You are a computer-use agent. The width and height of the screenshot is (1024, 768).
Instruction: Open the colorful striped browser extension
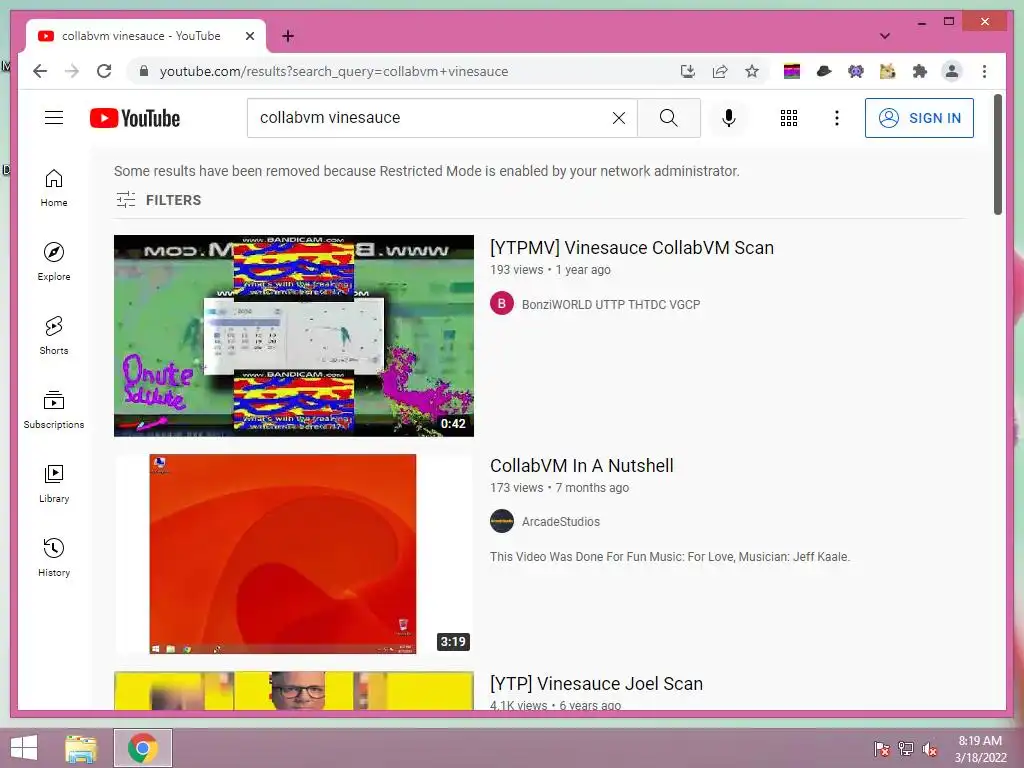(x=792, y=71)
